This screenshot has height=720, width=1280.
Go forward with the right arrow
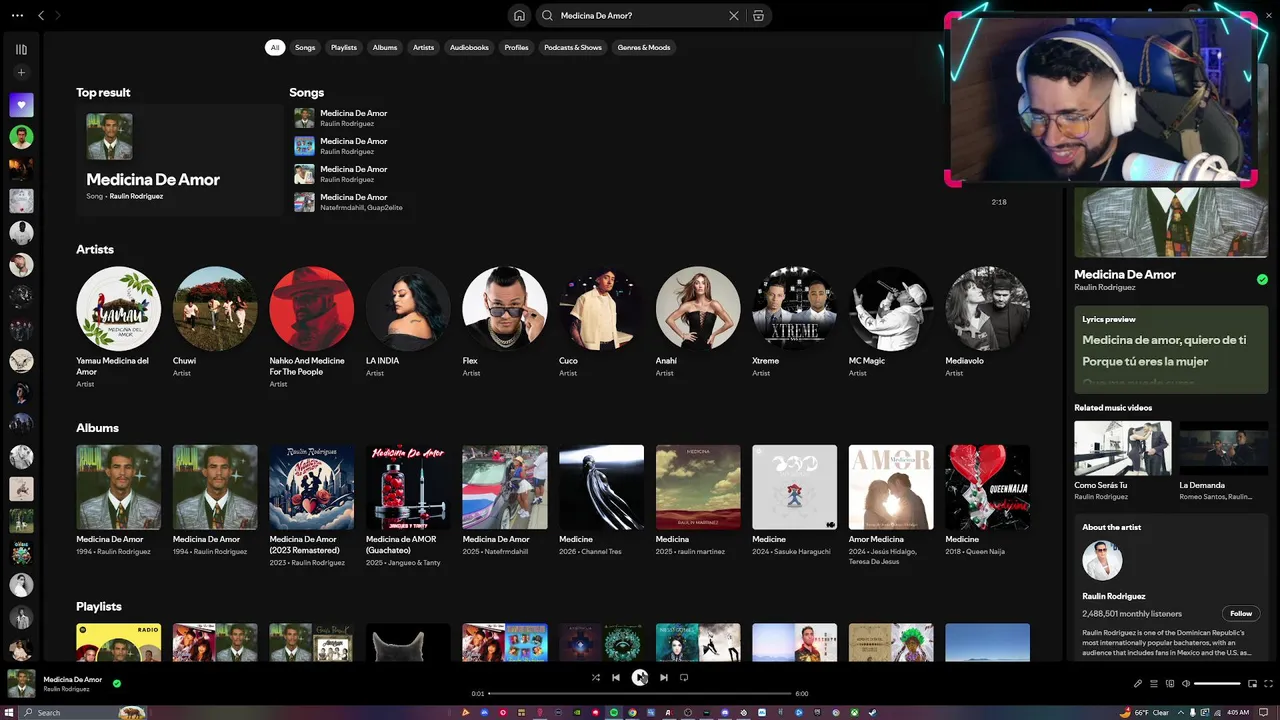tap(58, 15)
